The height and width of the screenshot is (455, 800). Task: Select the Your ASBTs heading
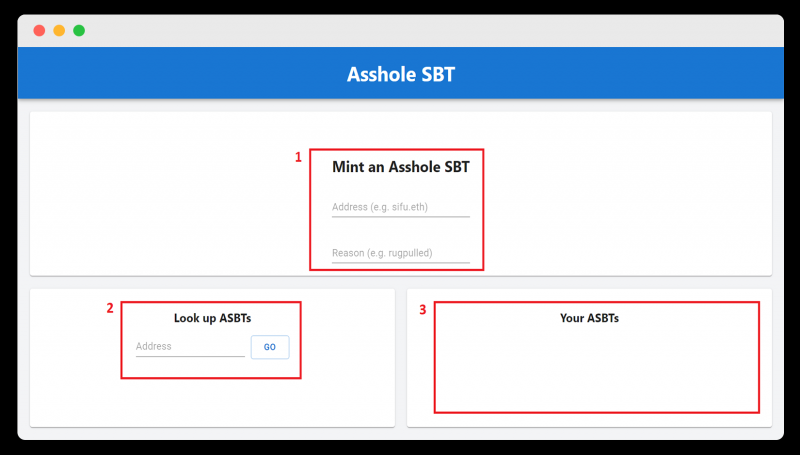click(x=589, y=318)
